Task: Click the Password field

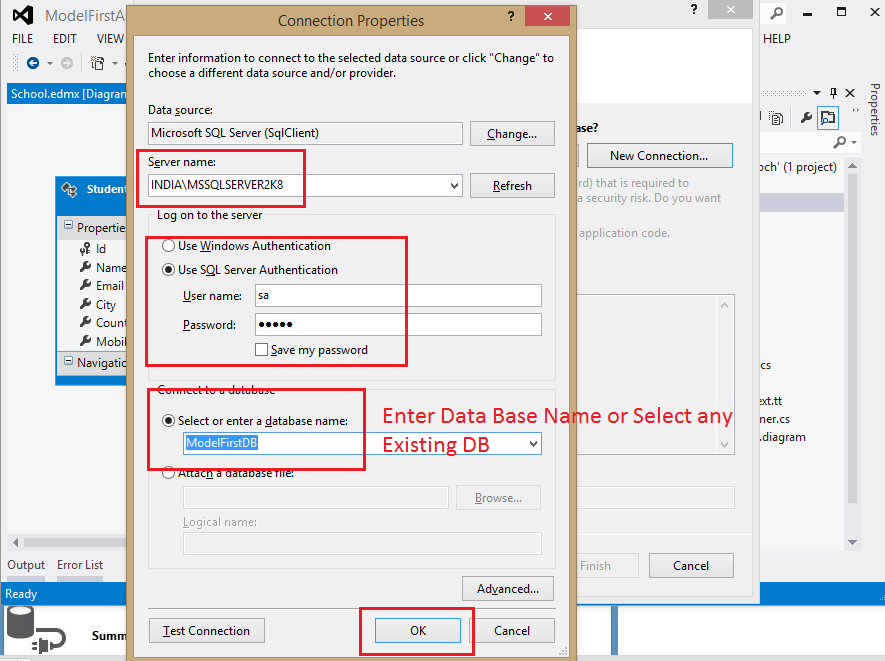Action: 398,325
